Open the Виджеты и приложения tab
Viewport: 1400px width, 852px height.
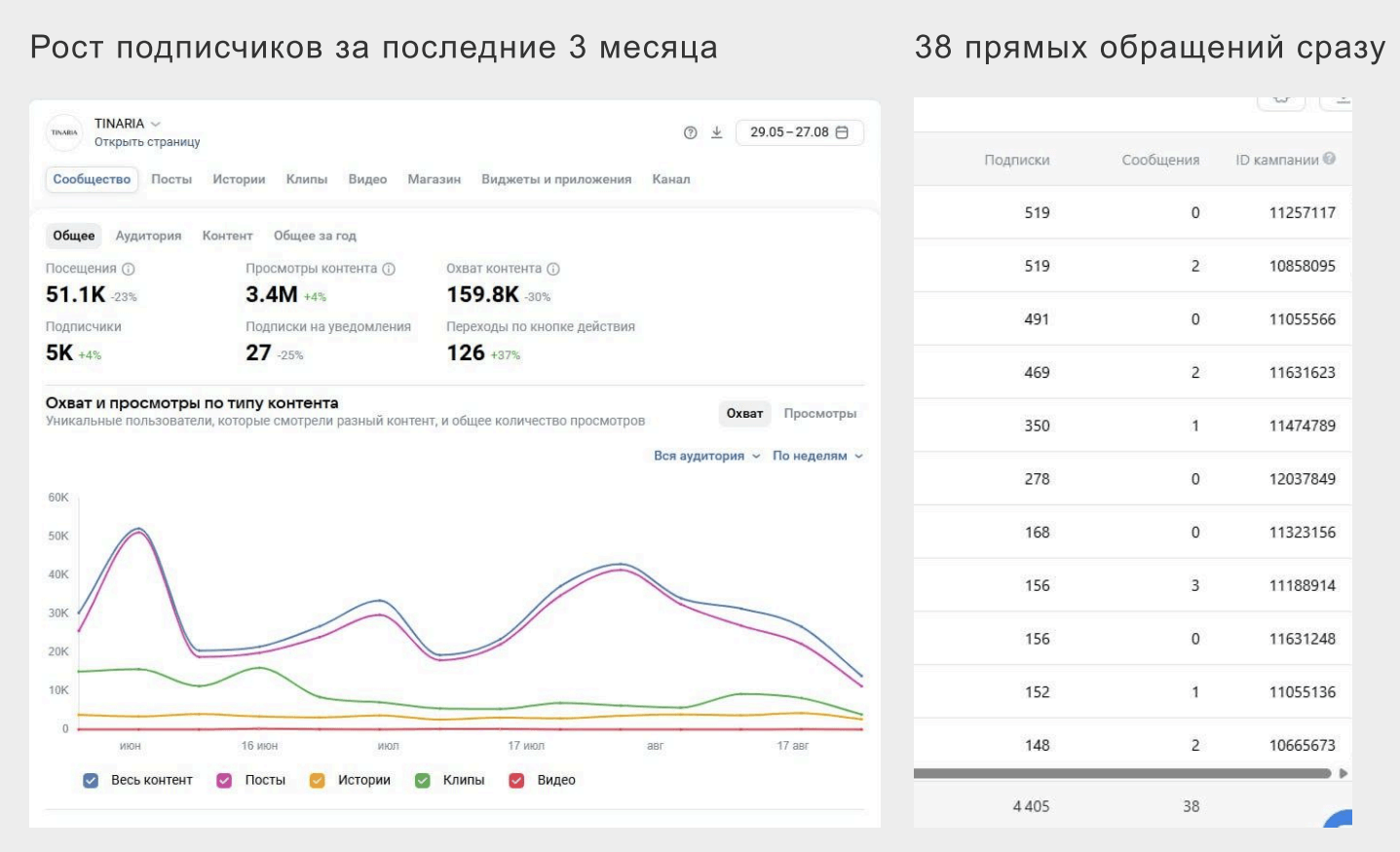(556, 179)
